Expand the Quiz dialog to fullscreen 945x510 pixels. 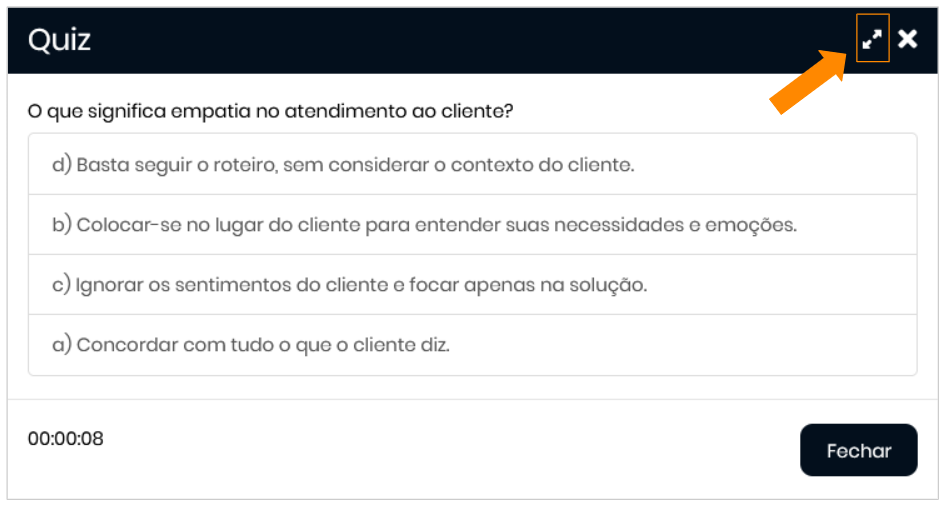[872, 40]
